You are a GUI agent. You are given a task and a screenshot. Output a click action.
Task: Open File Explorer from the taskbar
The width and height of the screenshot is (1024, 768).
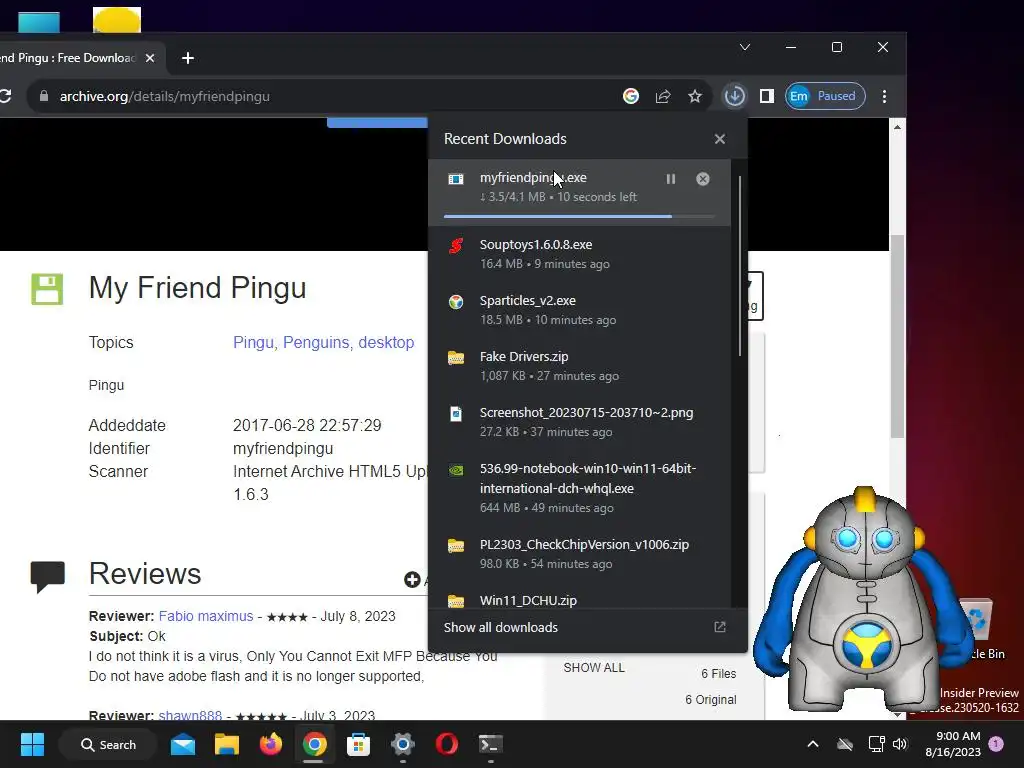(227, 744)
